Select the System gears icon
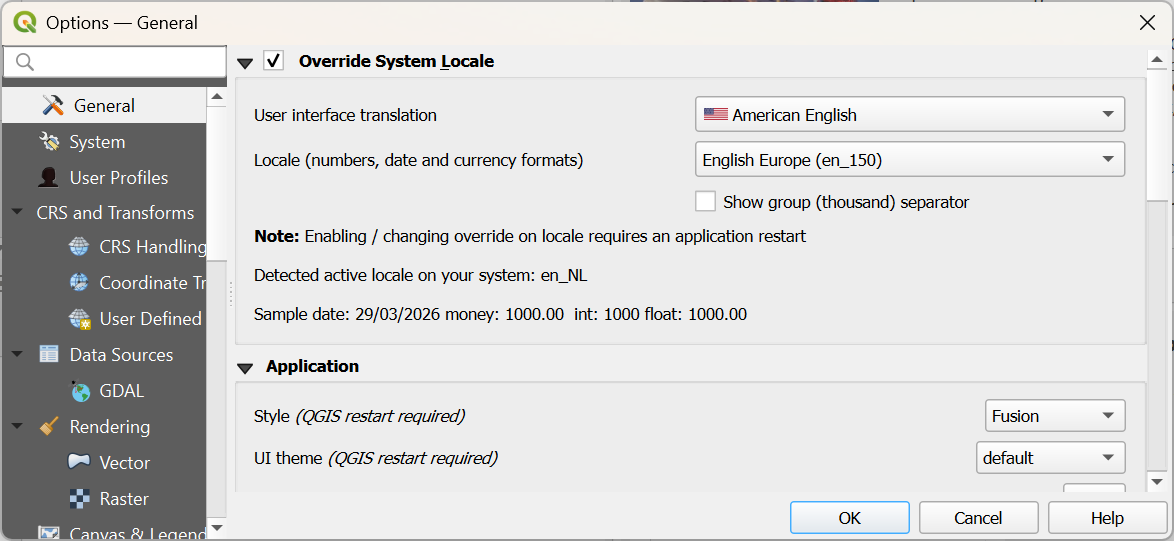 (x=49, y=142)
